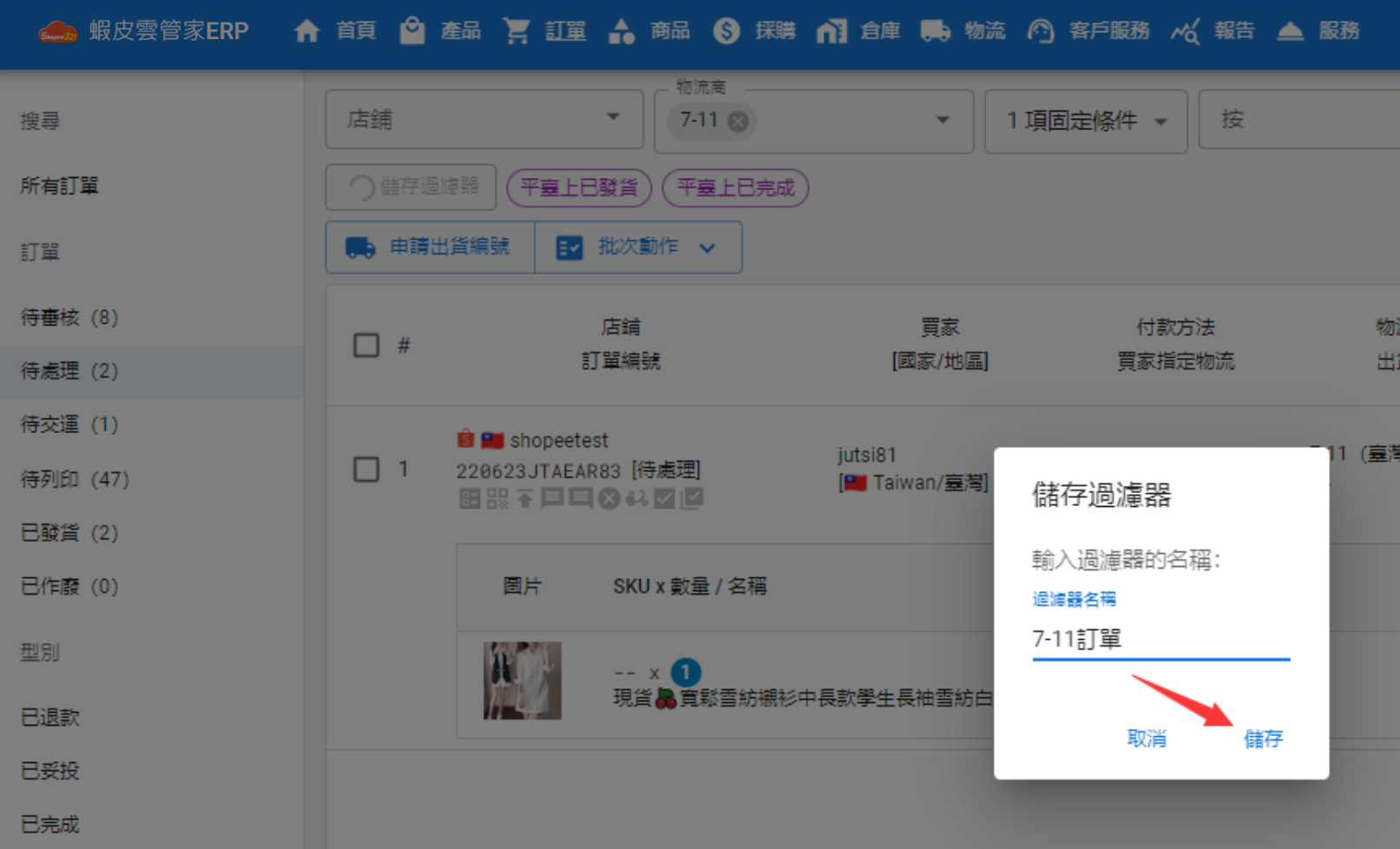Image resolution: width=1400 pixels, height=849 pixels.
Task: Click the 客戶服務 headset icon
Action: point(1041,31)
